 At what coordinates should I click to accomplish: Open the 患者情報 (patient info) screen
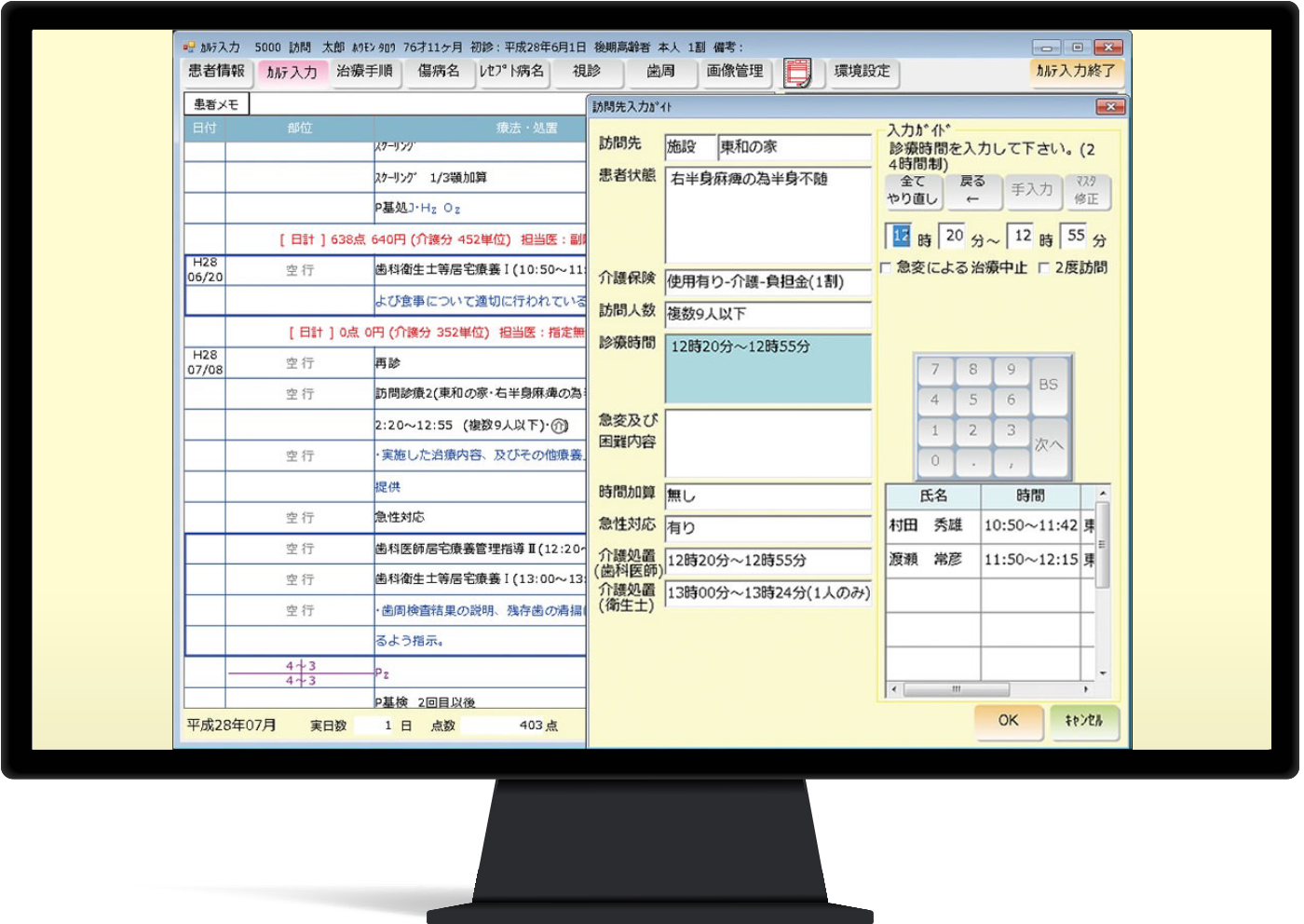click(x=216, y=71)
